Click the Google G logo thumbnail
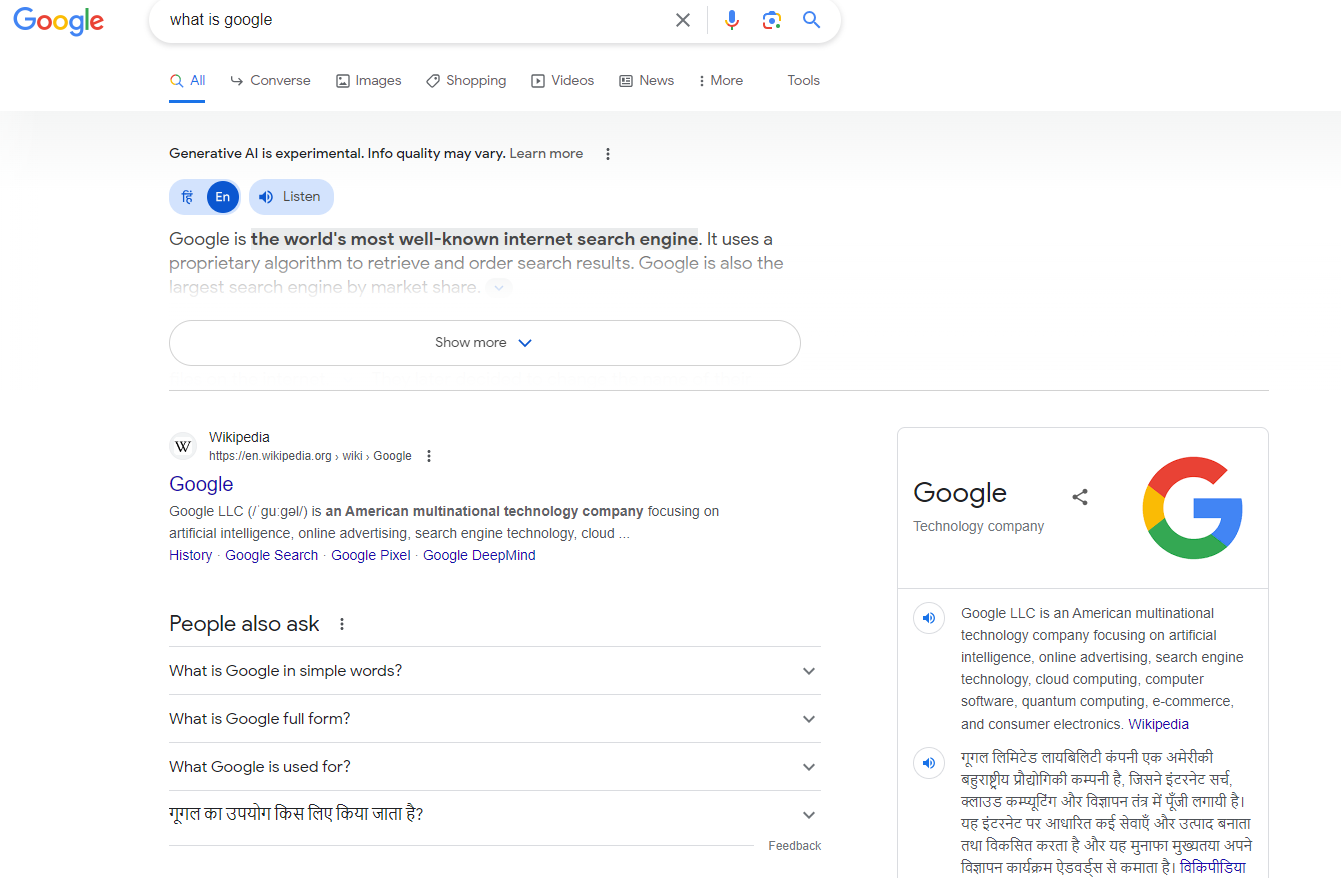Viewport: 1341px width, 878px height. click(x=1192, y=508)
